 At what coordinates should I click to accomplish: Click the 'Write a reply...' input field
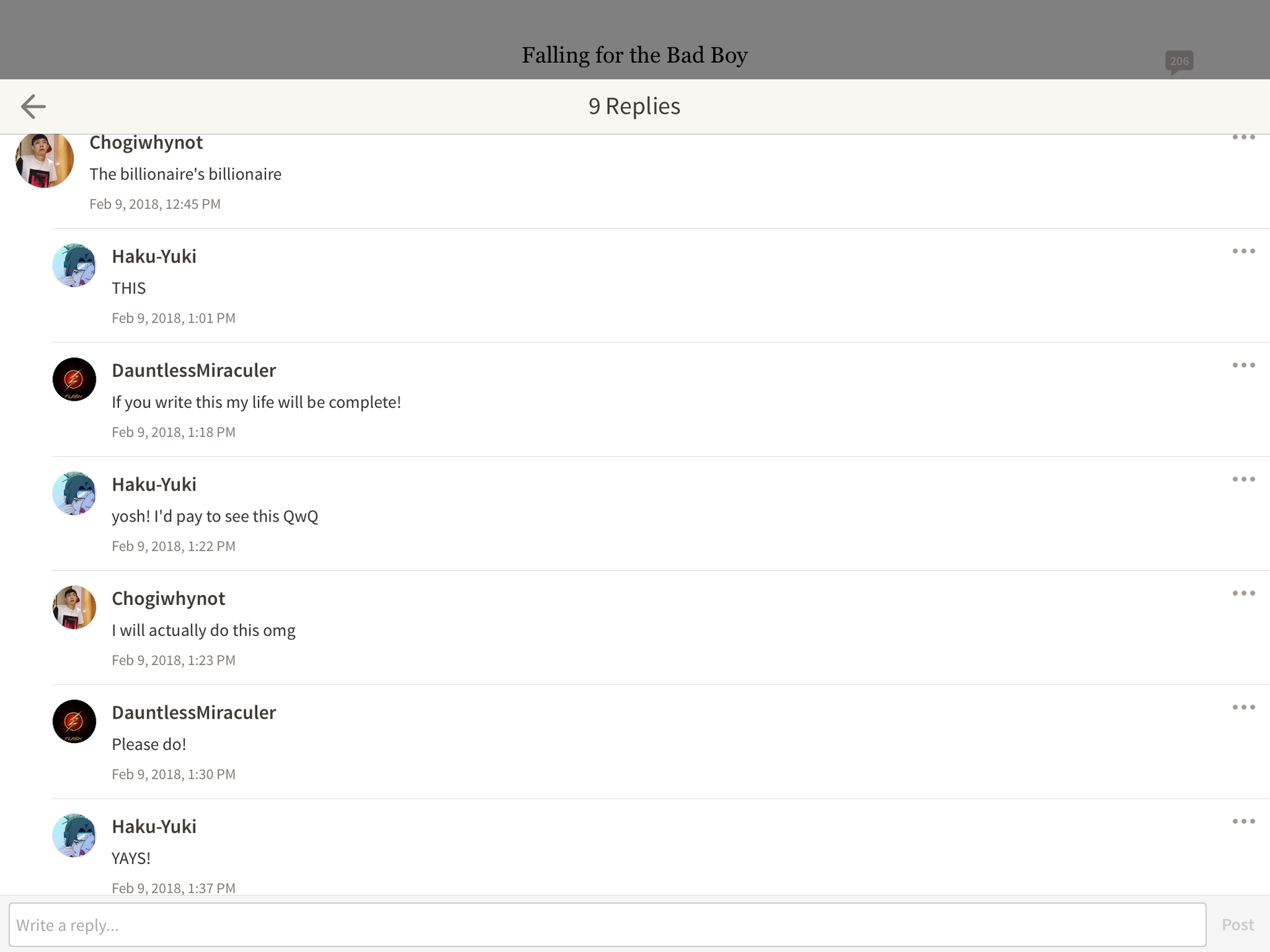pos(607,924)
